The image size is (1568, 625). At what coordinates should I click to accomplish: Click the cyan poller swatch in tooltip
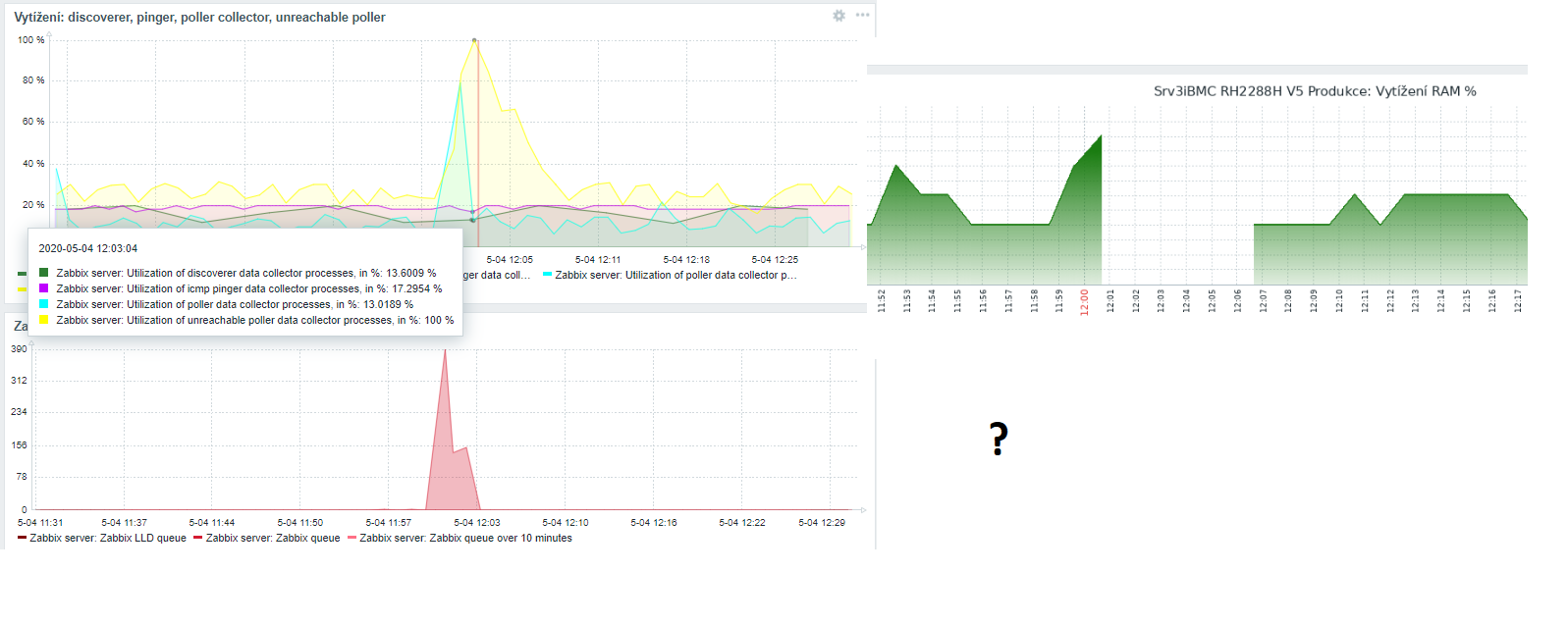coord(43,304)
